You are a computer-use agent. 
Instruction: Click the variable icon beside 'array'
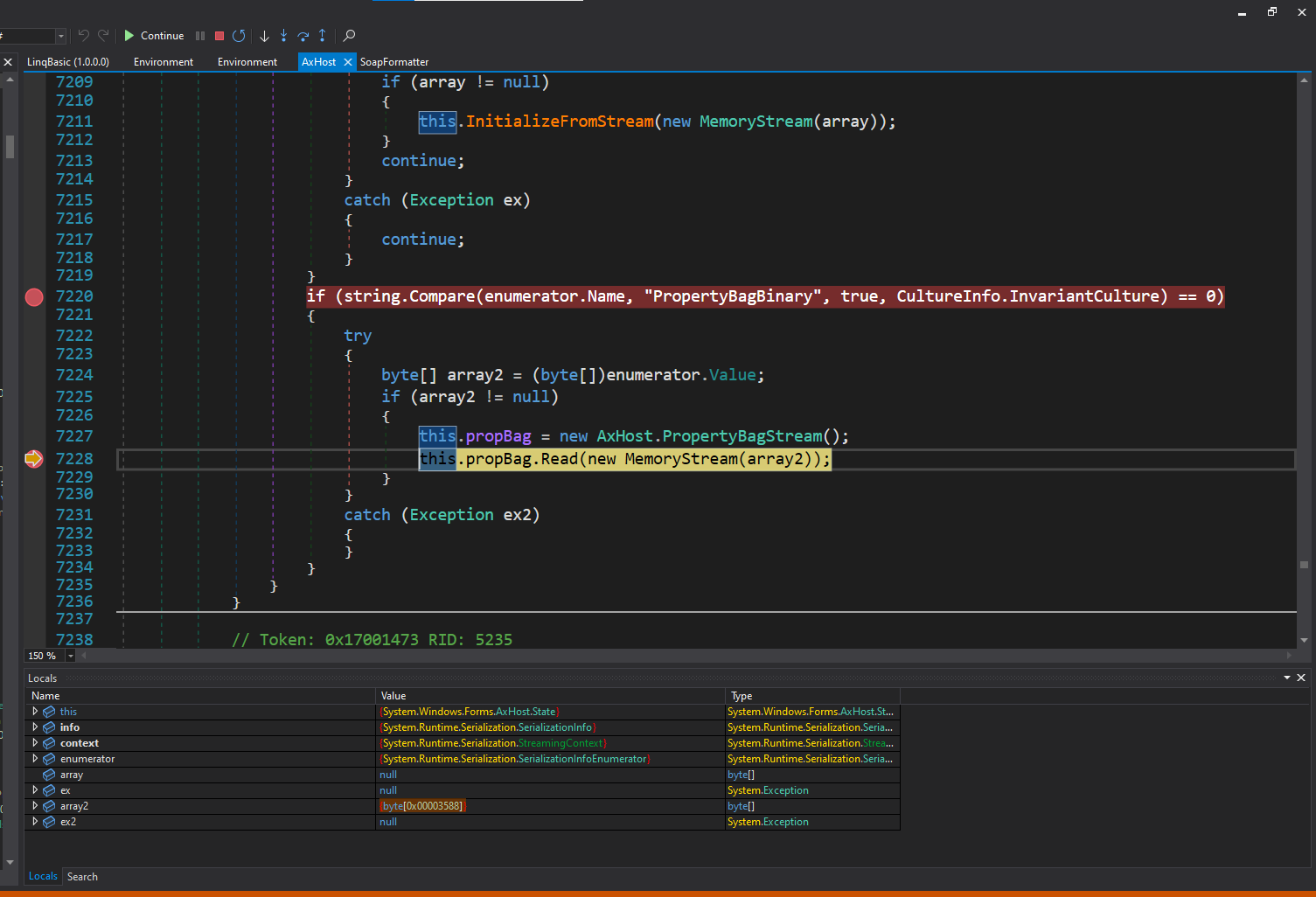[x=49, y=775]
